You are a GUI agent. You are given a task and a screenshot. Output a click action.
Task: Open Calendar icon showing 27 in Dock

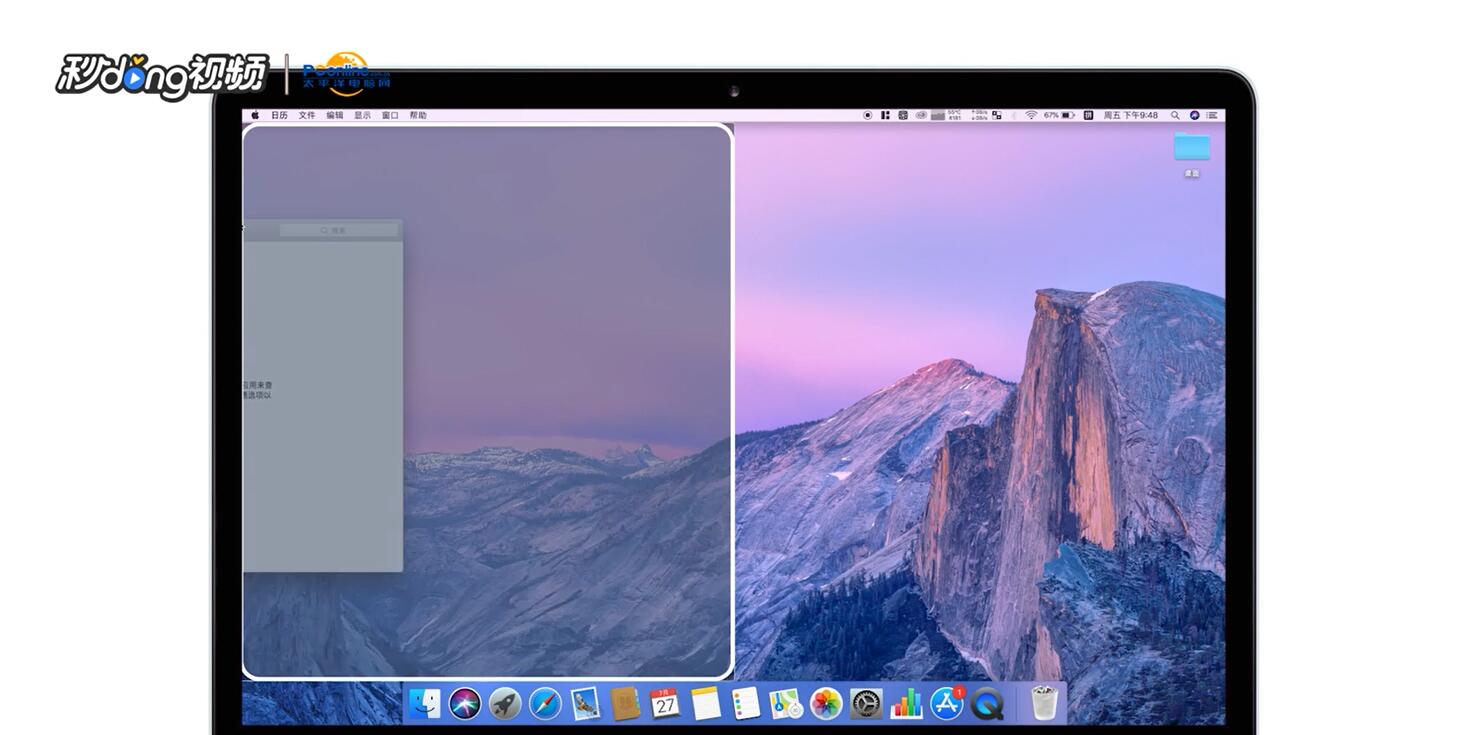[x=665, y=703]
